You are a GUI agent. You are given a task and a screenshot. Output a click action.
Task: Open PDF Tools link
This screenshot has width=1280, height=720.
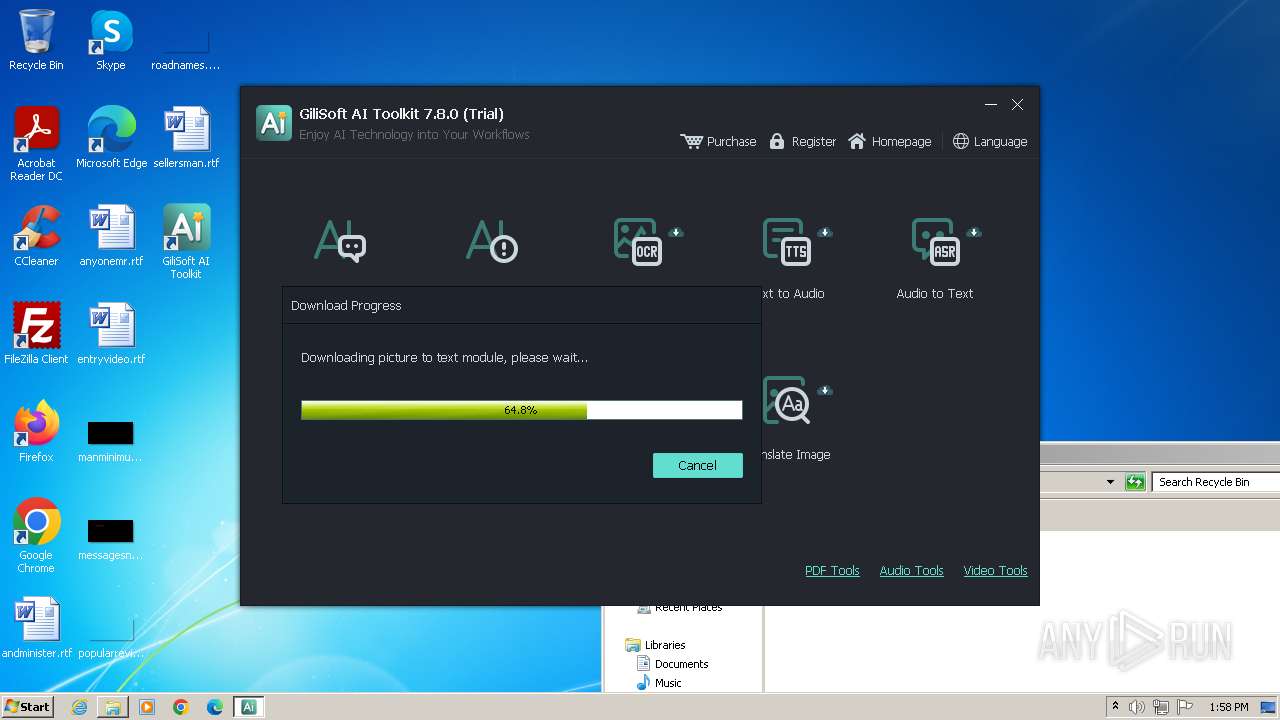[832, 570]
